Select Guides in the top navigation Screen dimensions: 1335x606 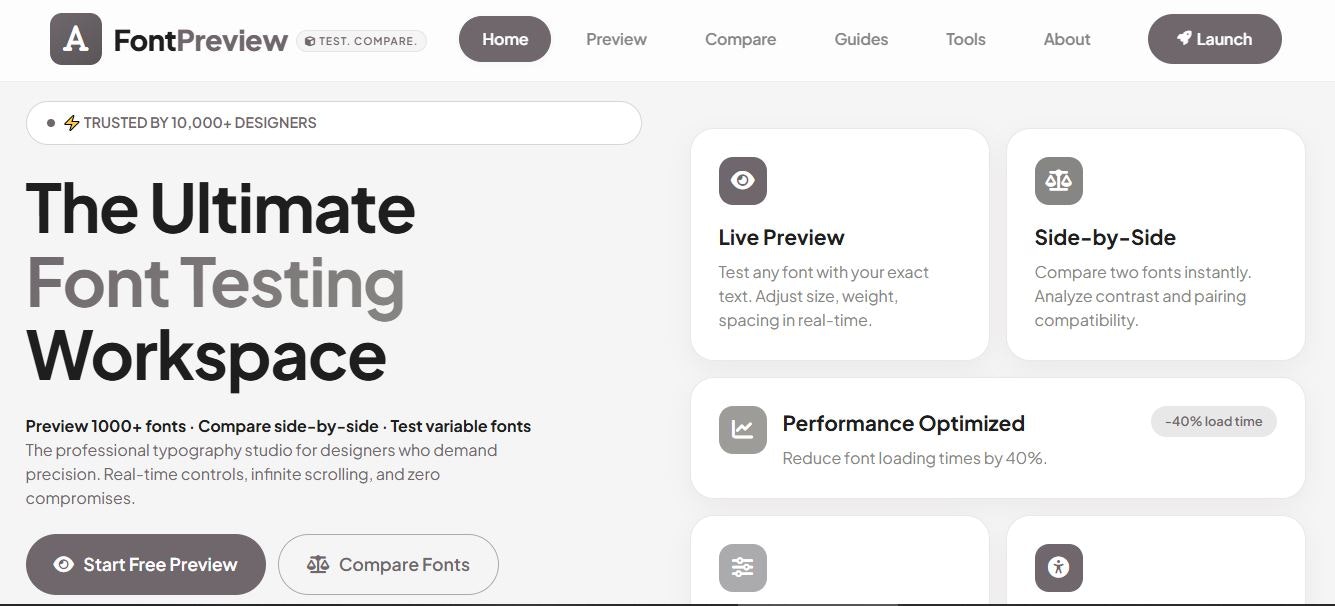(x=860, y=39)
